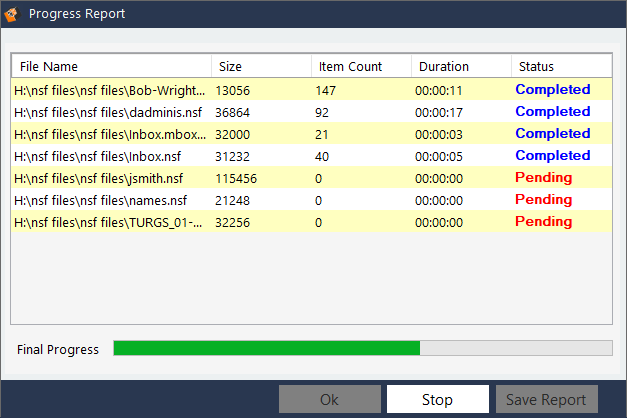Screen dimensions: 627x418
Task: Select the Inbox.mbox file row
Action: tap(110, 134)
